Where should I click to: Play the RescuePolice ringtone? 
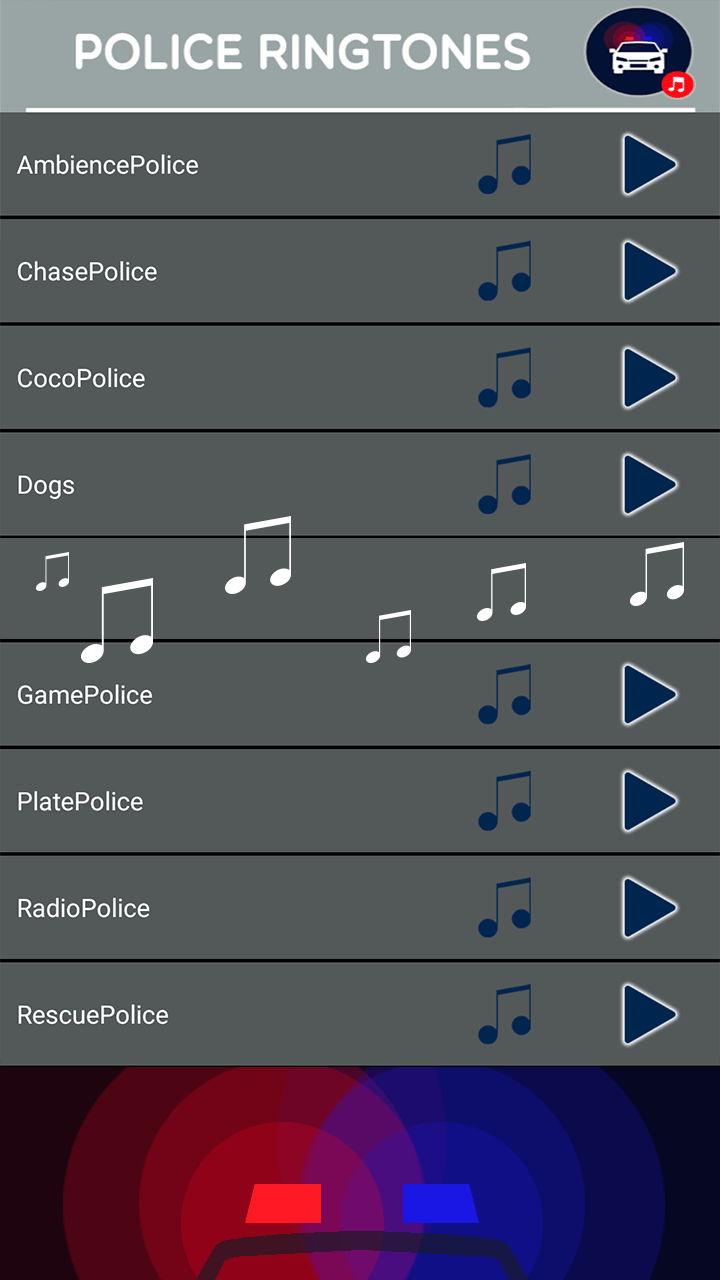(649, 1014)
